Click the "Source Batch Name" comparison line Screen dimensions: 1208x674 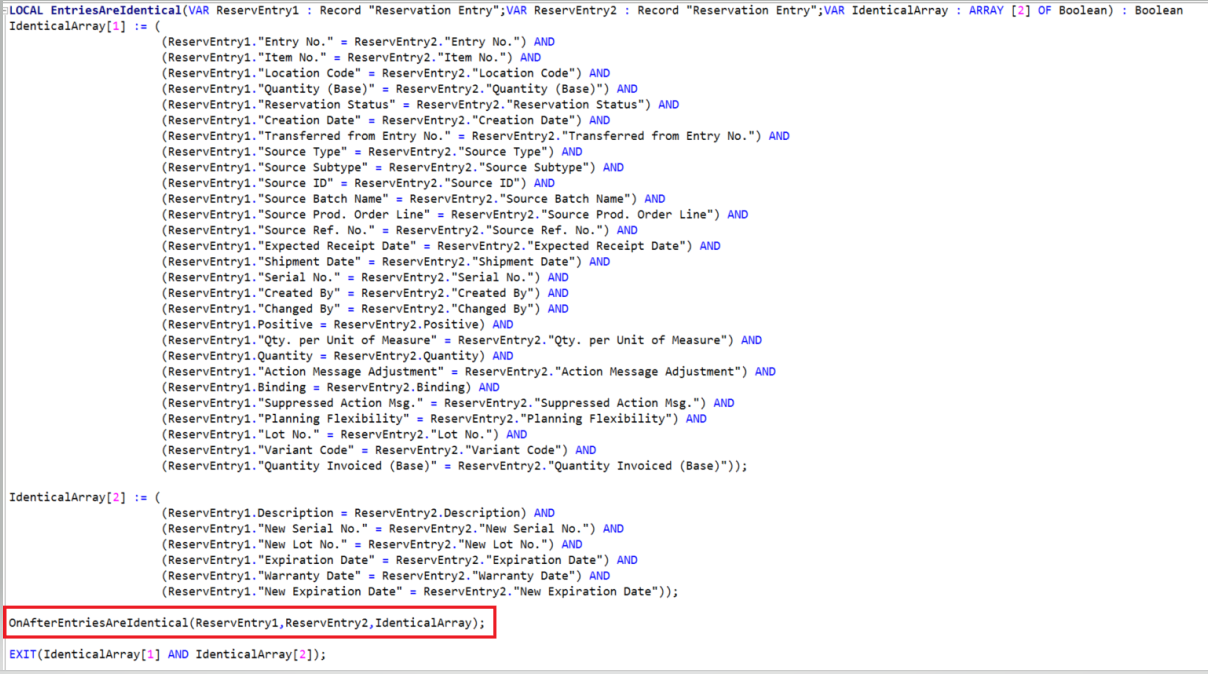click(412, 199)
